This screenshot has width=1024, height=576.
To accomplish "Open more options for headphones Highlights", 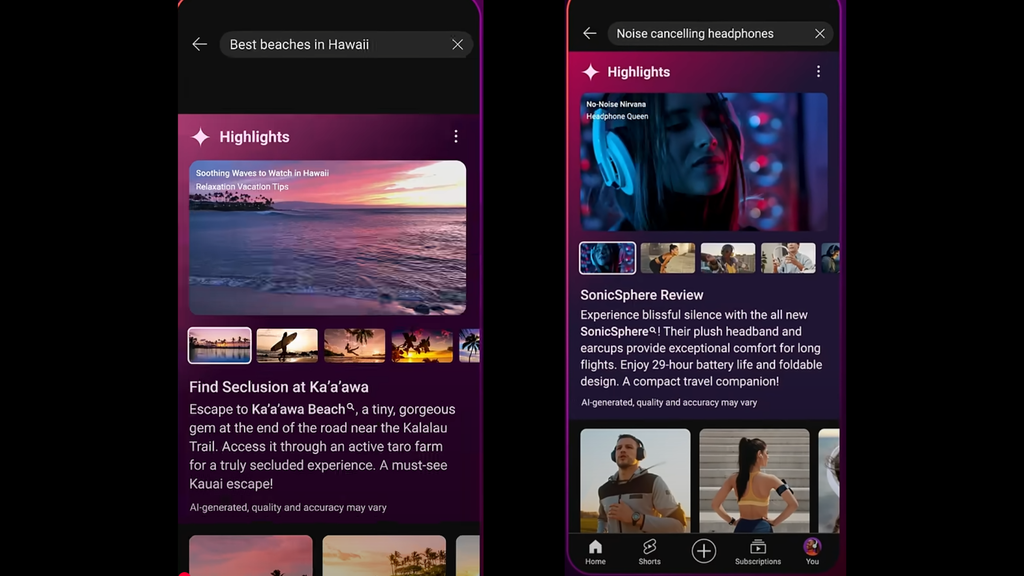I will (x=818, y=72).
